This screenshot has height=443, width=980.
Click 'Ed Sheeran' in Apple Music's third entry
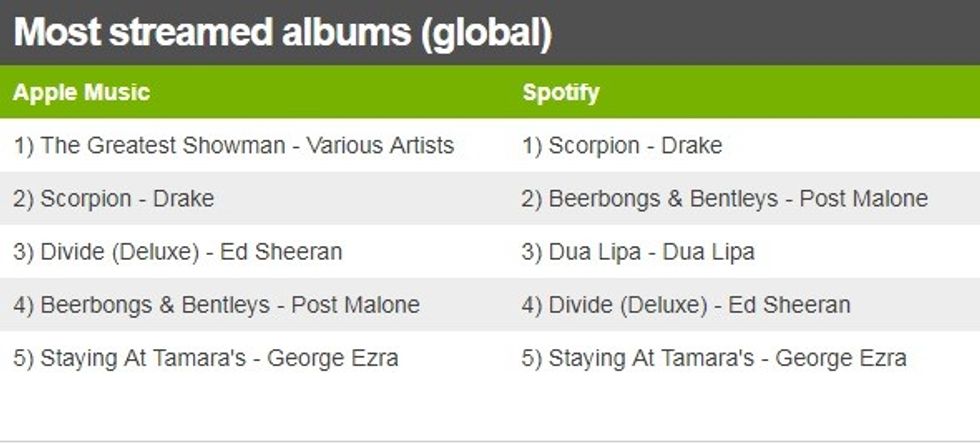pos(281,252)
